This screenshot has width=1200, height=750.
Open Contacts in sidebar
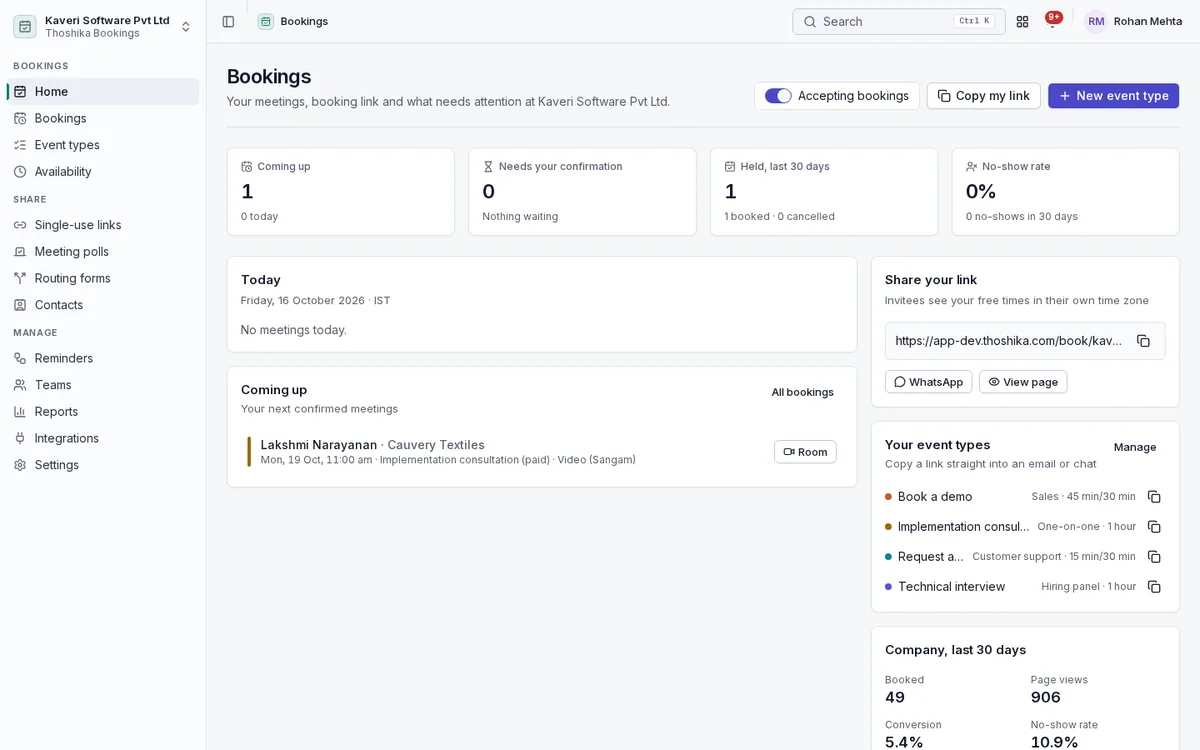point(103,305)
